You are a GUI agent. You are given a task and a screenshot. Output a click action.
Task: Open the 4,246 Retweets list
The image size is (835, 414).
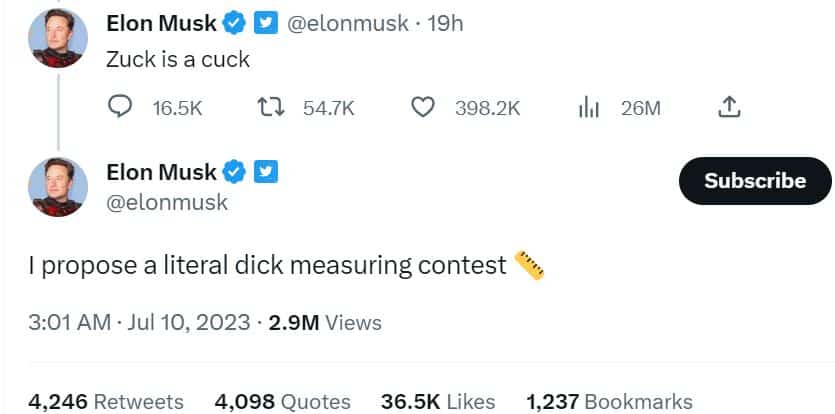[105, 401]
